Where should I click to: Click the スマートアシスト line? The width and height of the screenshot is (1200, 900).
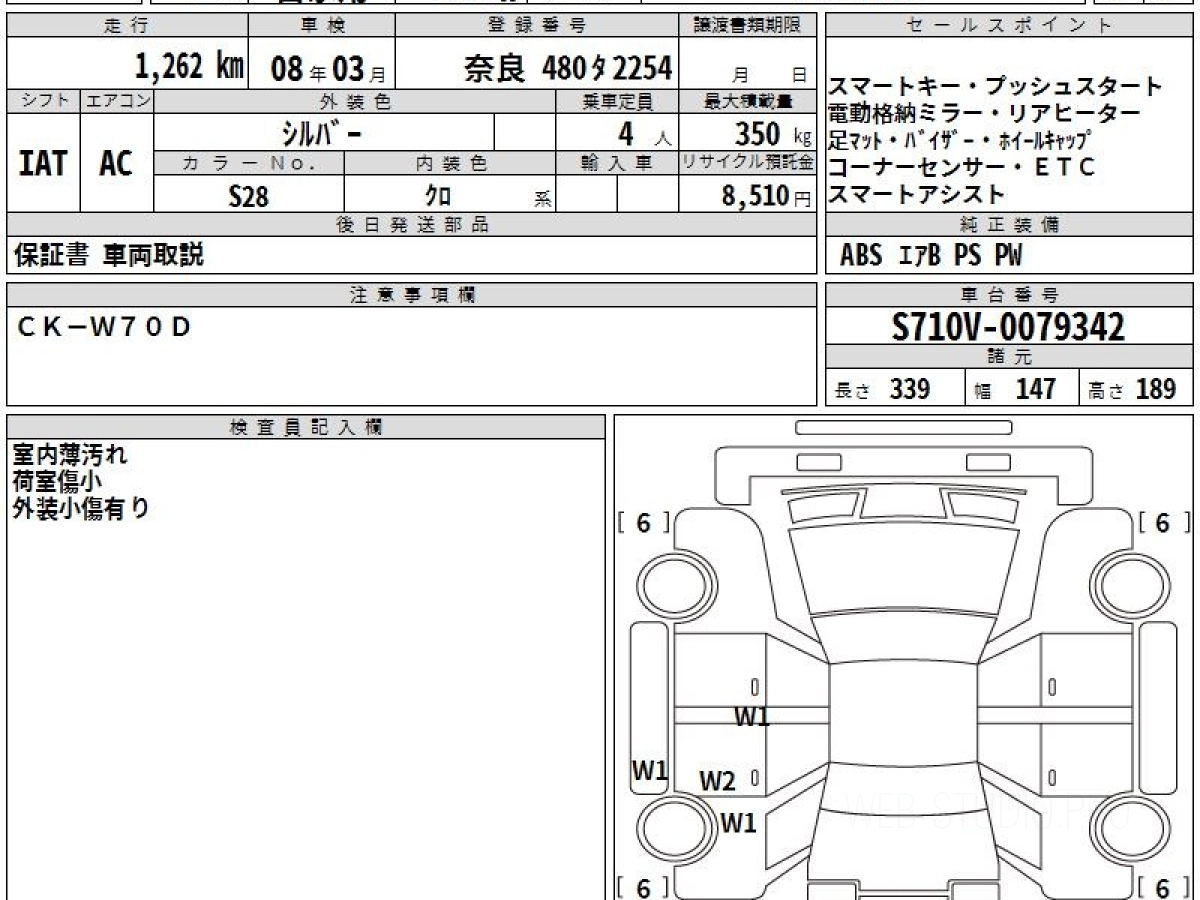916,193
